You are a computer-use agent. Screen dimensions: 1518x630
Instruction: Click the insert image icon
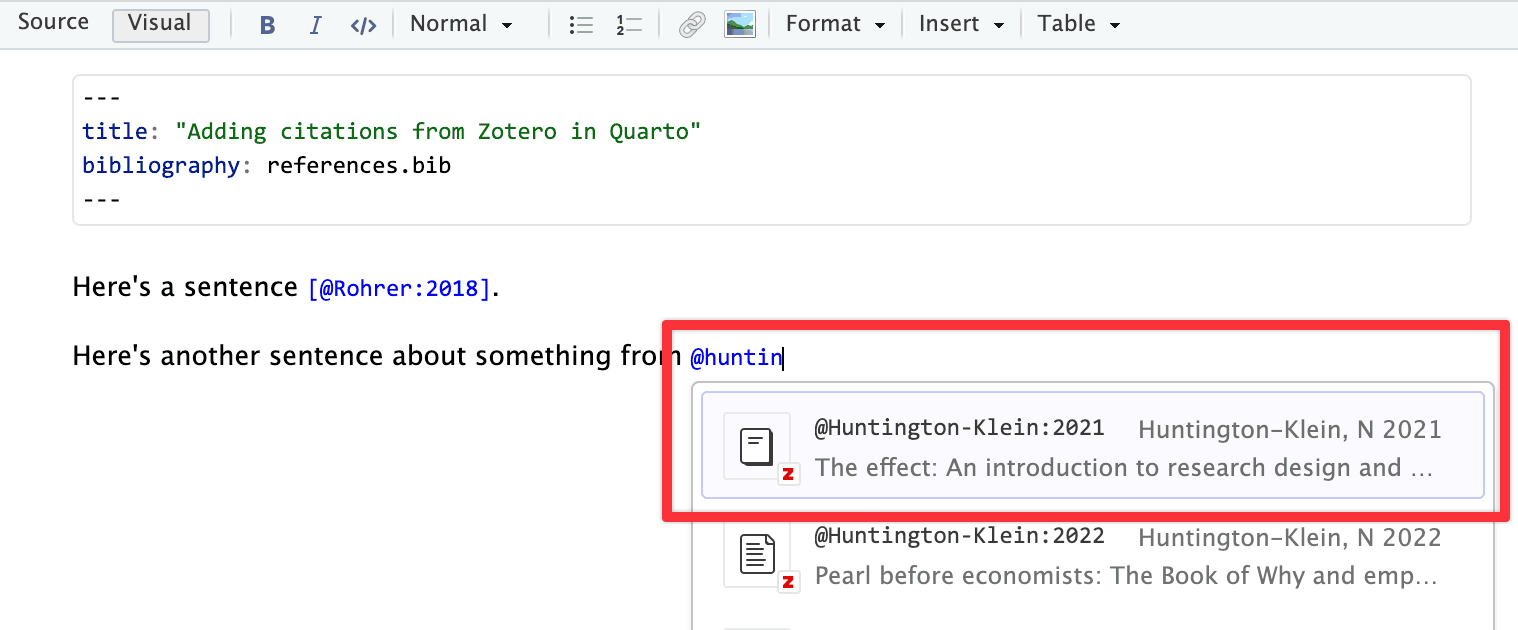740,25
